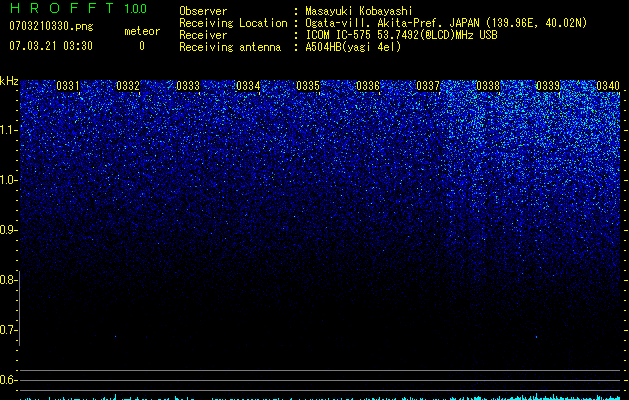This screenshot has height=400, width=629.
Task: Click the meteor count label
Action: click(142, 31)
